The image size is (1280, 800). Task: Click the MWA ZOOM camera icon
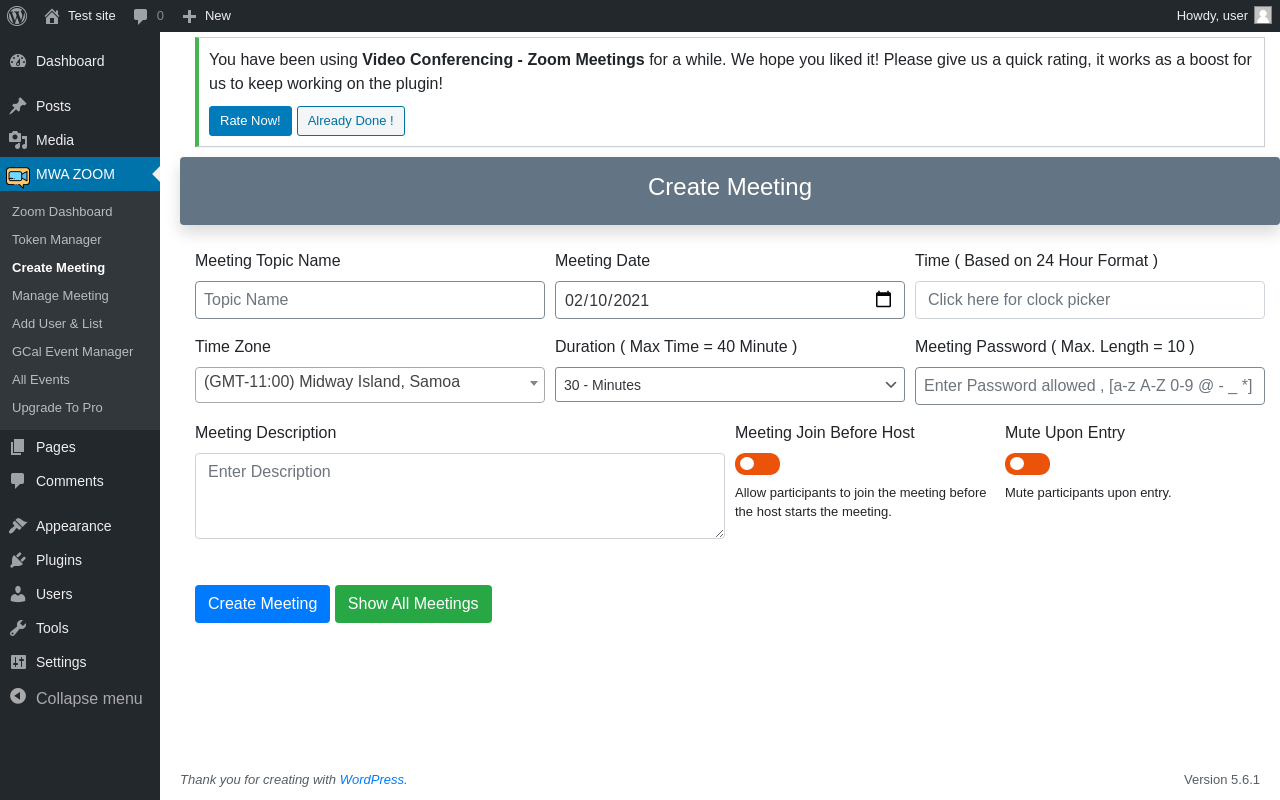tap(18, 176)
